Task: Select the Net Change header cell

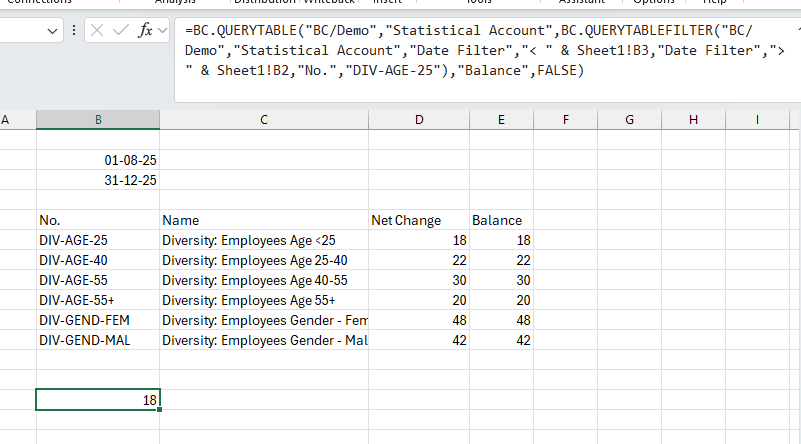Action: tap(419, 220)
